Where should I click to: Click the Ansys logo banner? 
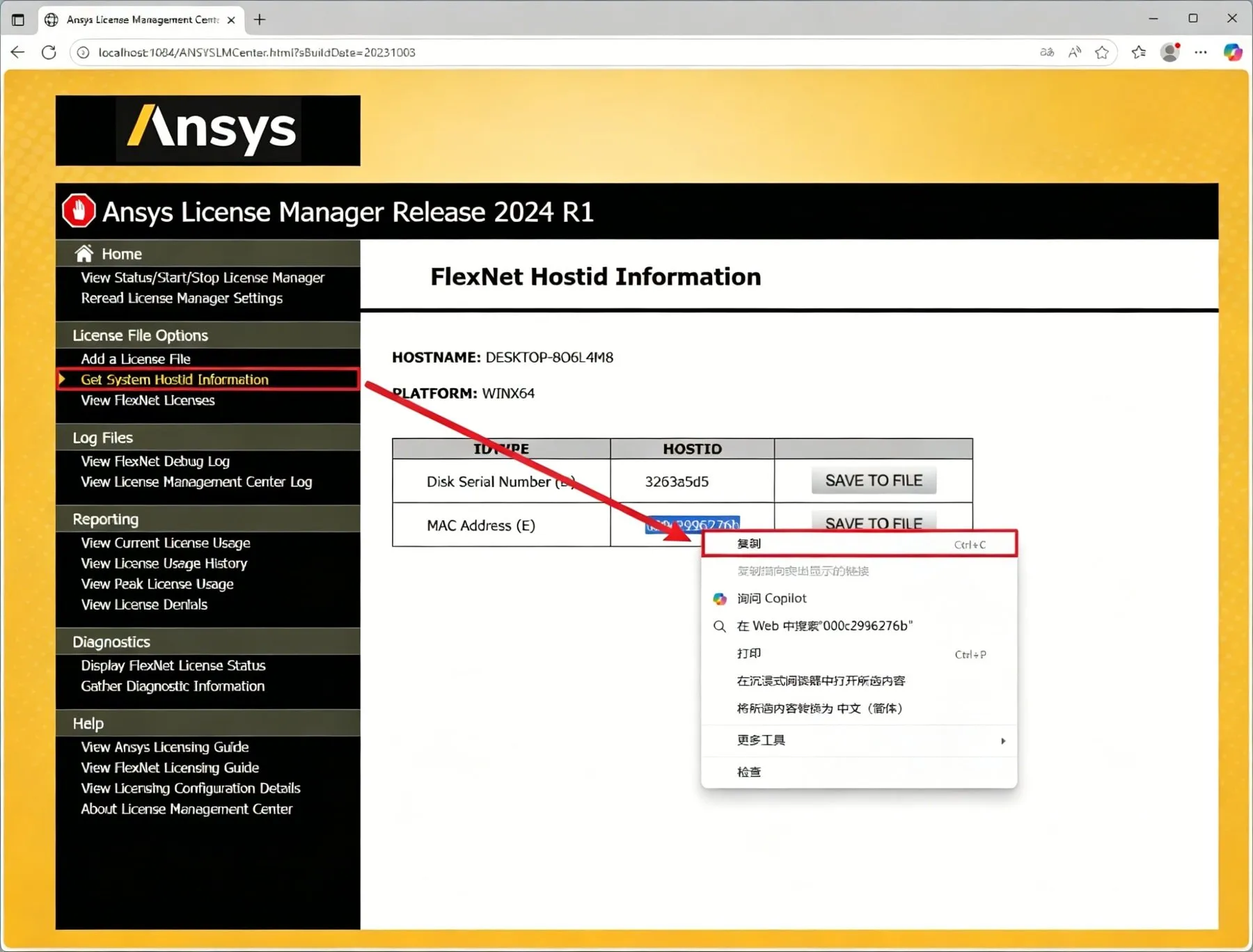click(x=208, y=130)
